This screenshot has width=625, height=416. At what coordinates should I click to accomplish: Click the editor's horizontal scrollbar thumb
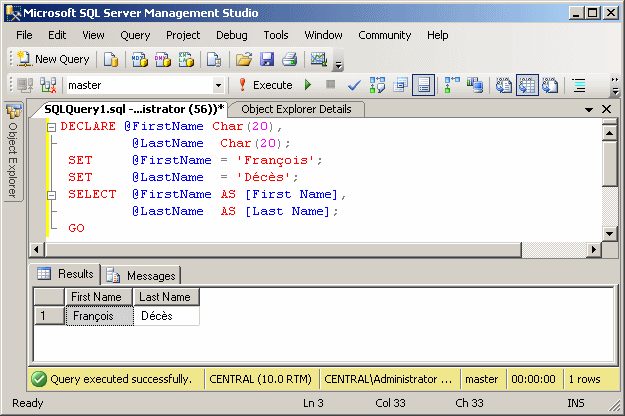[283, 250]
